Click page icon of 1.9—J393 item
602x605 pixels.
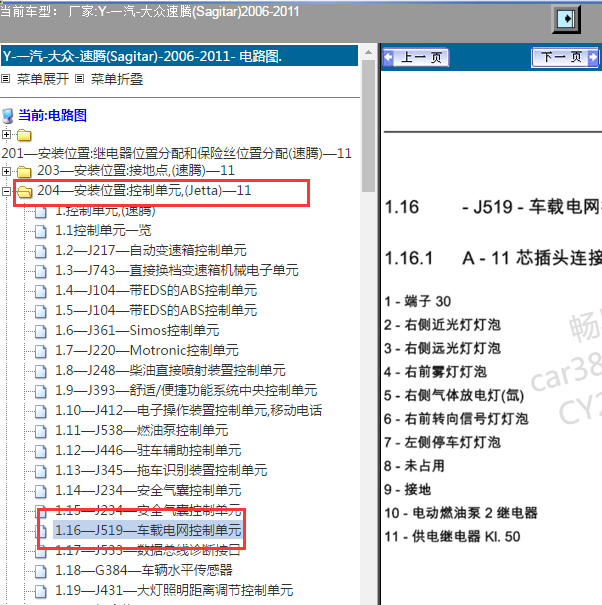tap(41, 392)
